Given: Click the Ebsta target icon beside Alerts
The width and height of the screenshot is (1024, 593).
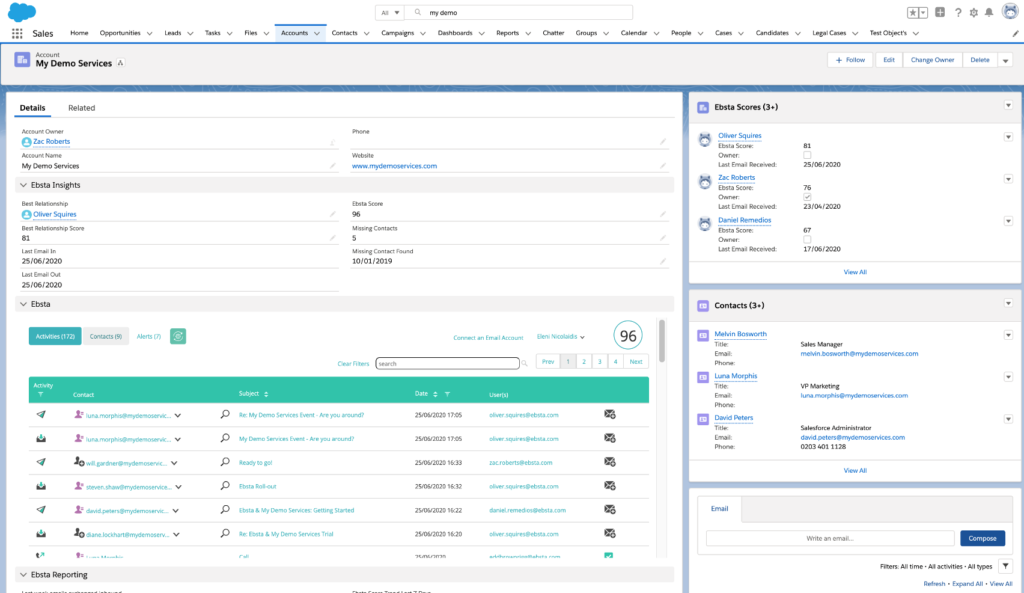Looking at the screenshot, I should (177, 336).
